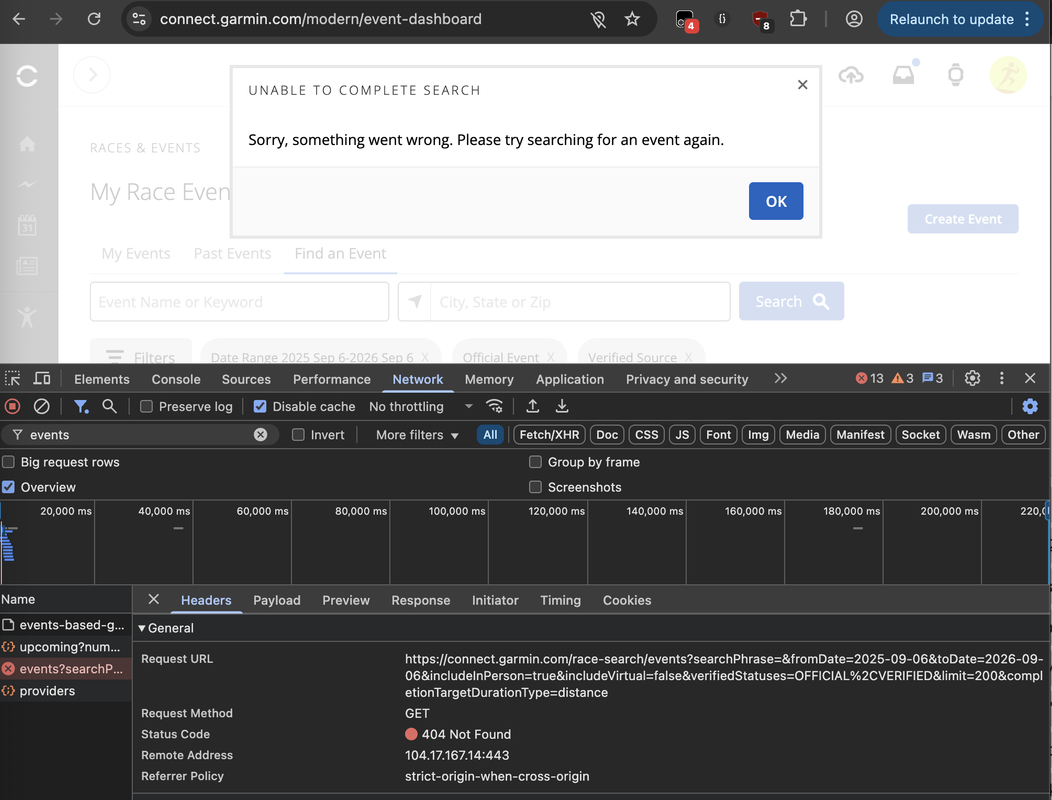Open the yellow runner profile avatar

coord(1008,75)
